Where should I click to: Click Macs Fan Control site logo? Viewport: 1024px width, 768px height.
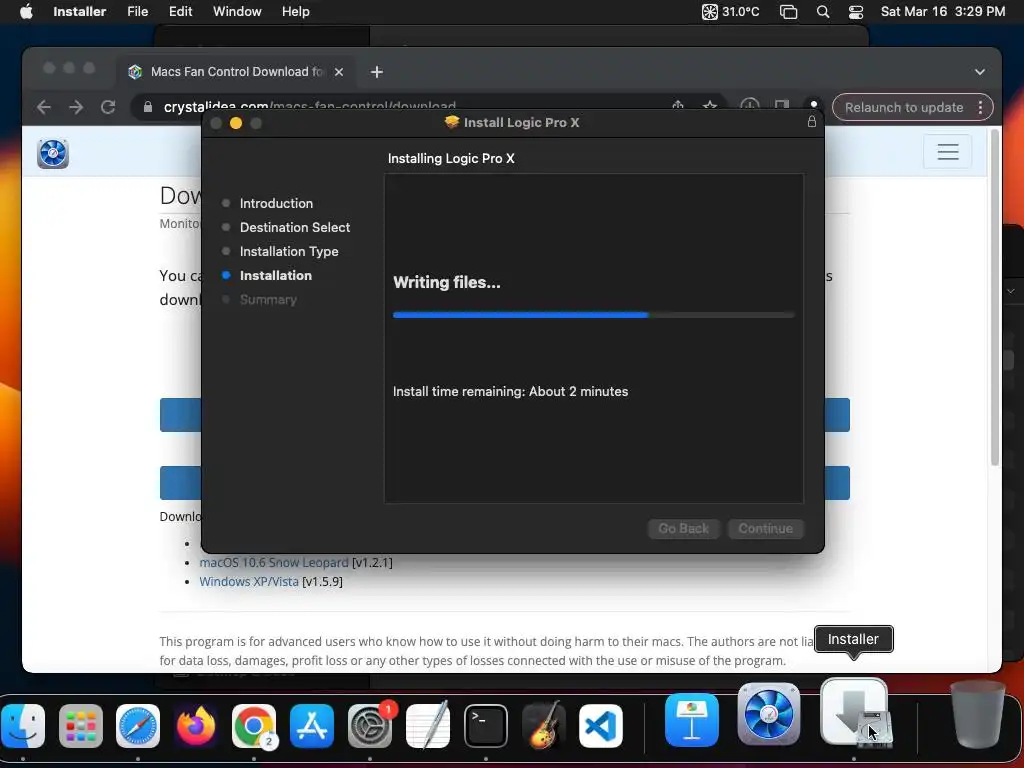coord(53,153)
